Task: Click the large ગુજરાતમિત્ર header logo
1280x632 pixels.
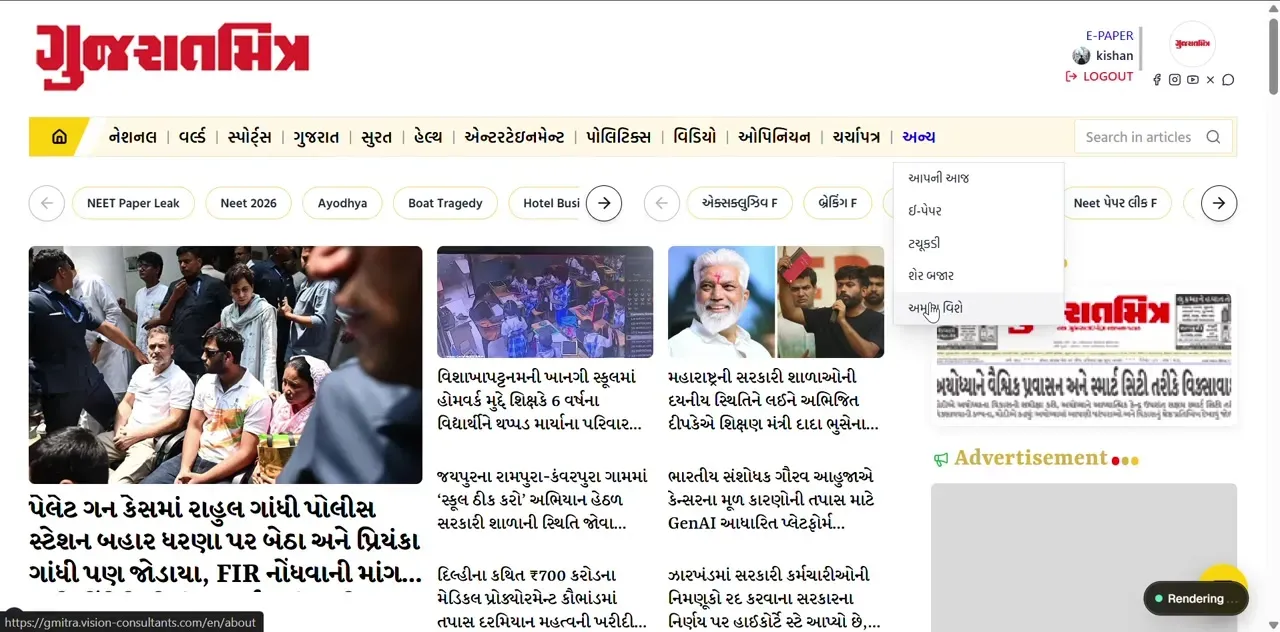Action: pos(173,57)
